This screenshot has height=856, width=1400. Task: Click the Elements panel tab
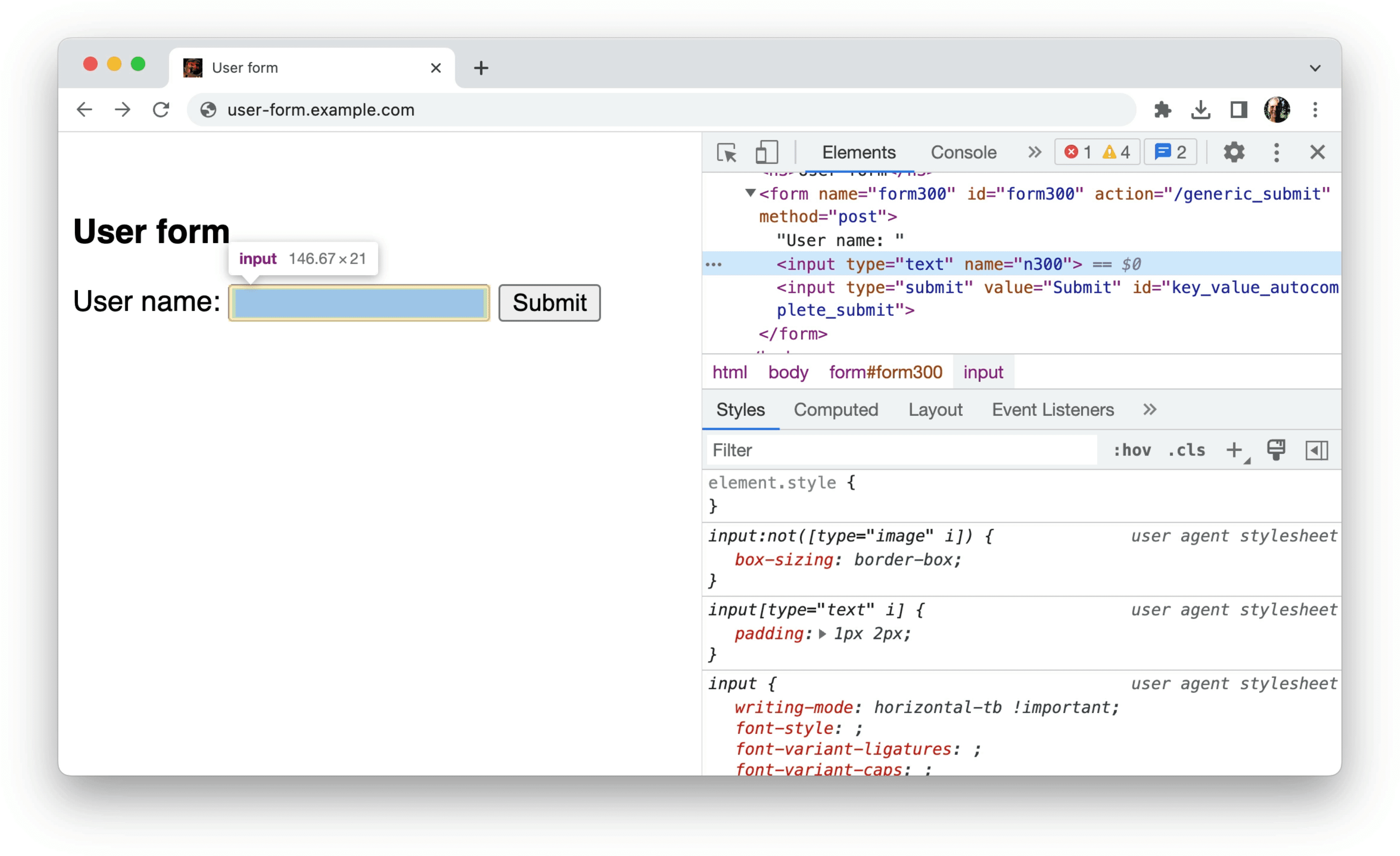point(858,153)
